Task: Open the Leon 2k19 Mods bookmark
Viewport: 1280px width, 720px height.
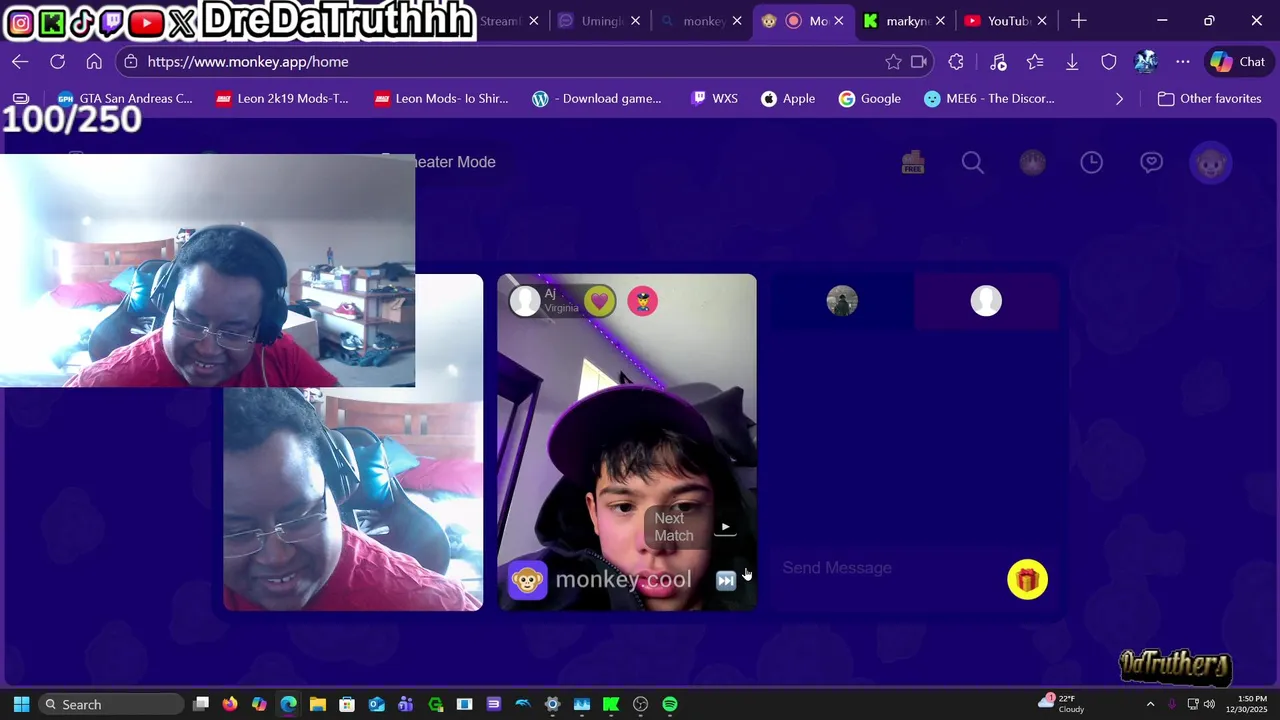Action: [282, 99]
